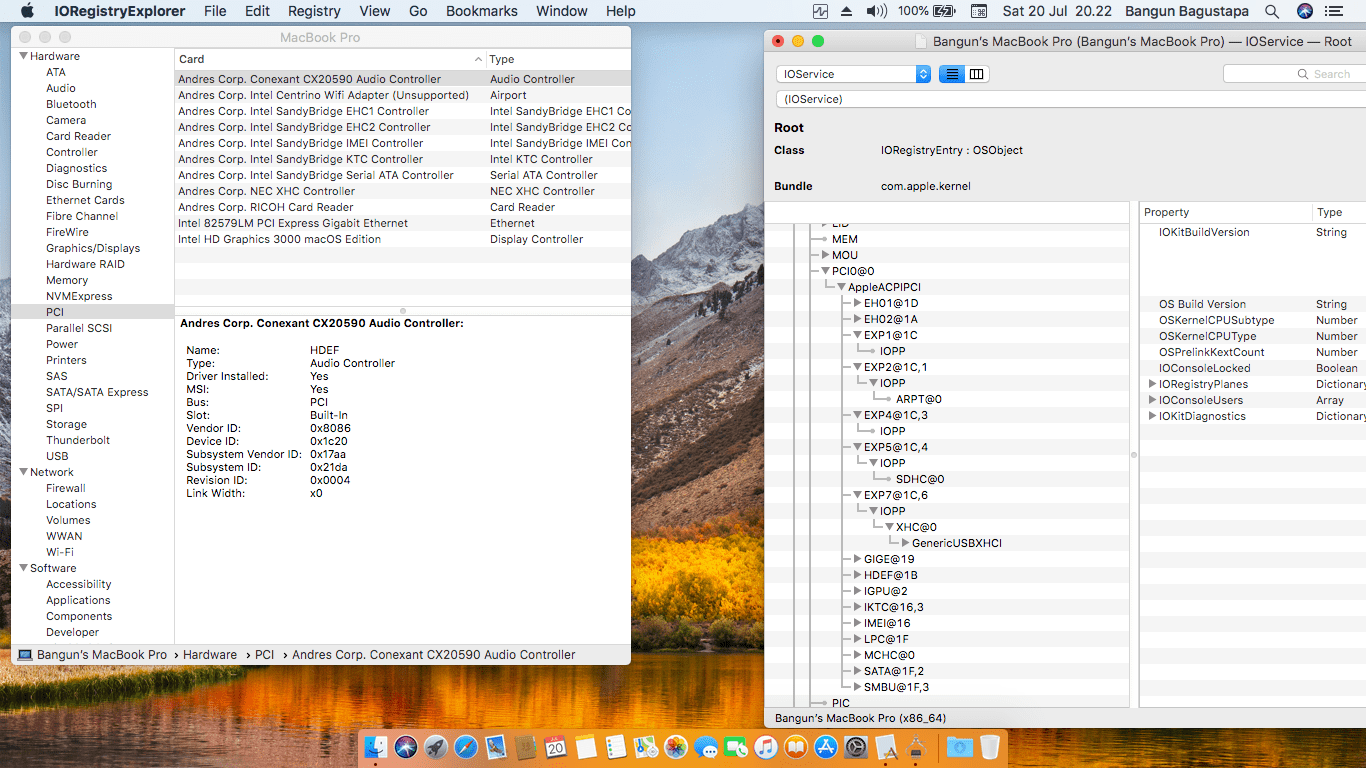Select Intel 82579LM PCI Express Gigabit Ethernet row

coord(403,223)
